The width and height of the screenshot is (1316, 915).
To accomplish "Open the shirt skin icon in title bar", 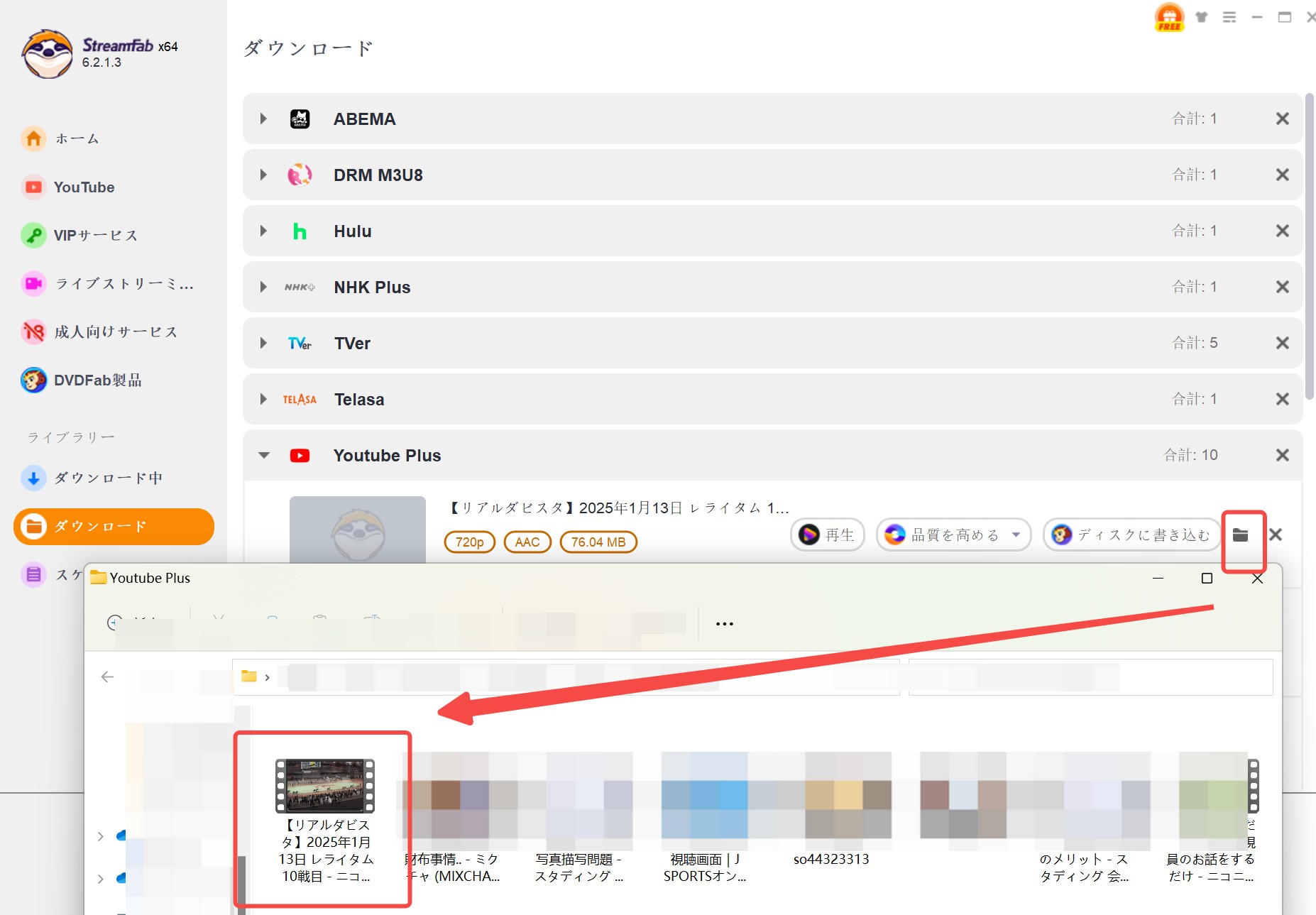I will (x=1202, y=17).
